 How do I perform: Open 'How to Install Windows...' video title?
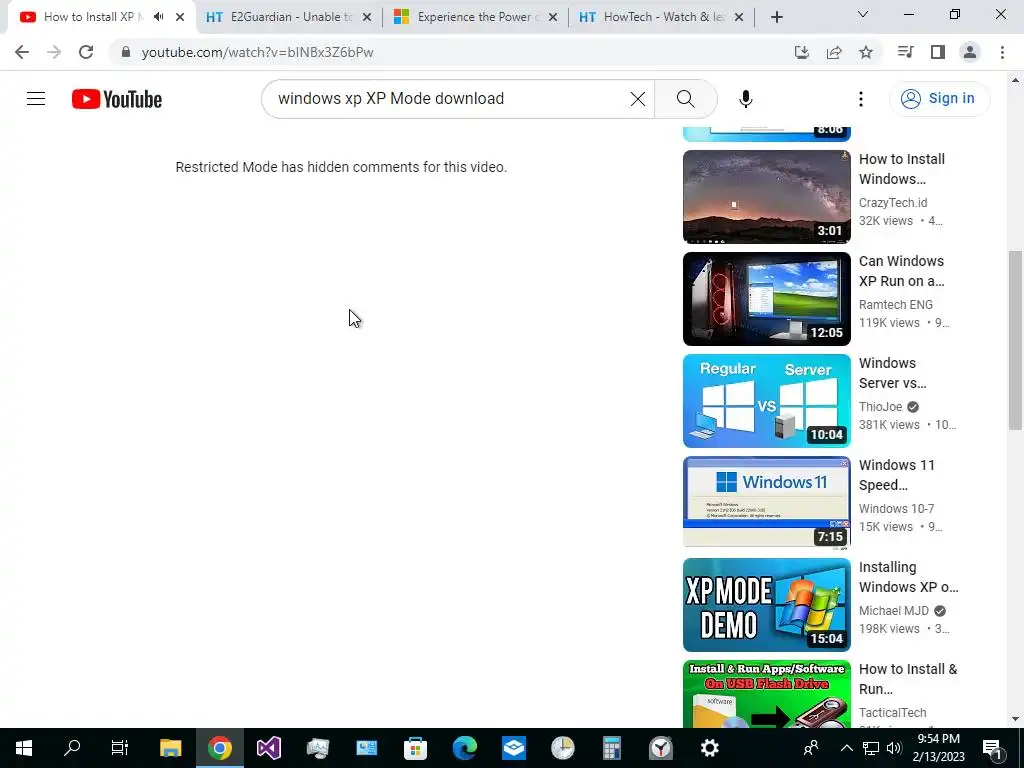[902, 169]
